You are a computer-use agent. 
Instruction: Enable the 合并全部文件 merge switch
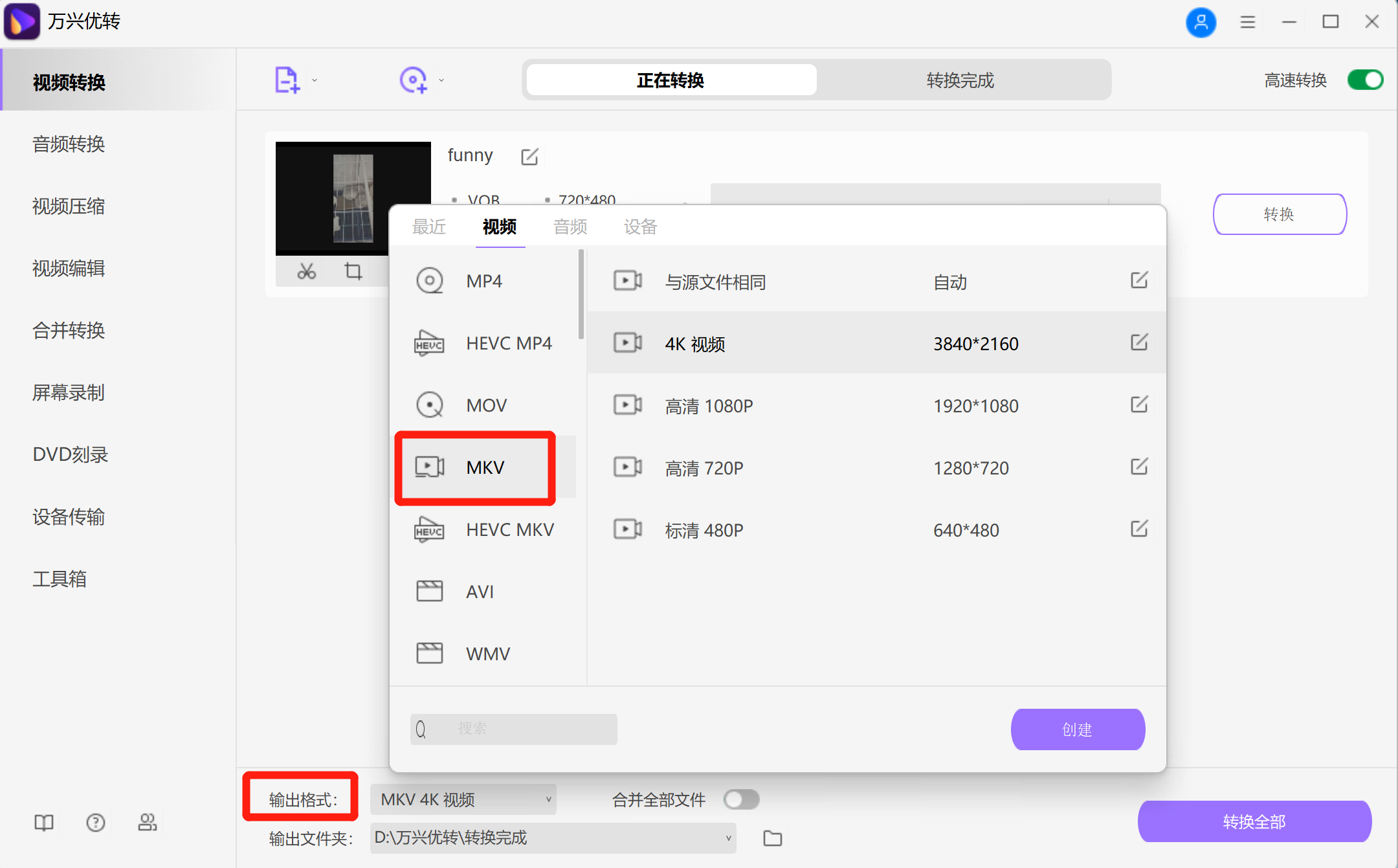[x=742, y=799]
